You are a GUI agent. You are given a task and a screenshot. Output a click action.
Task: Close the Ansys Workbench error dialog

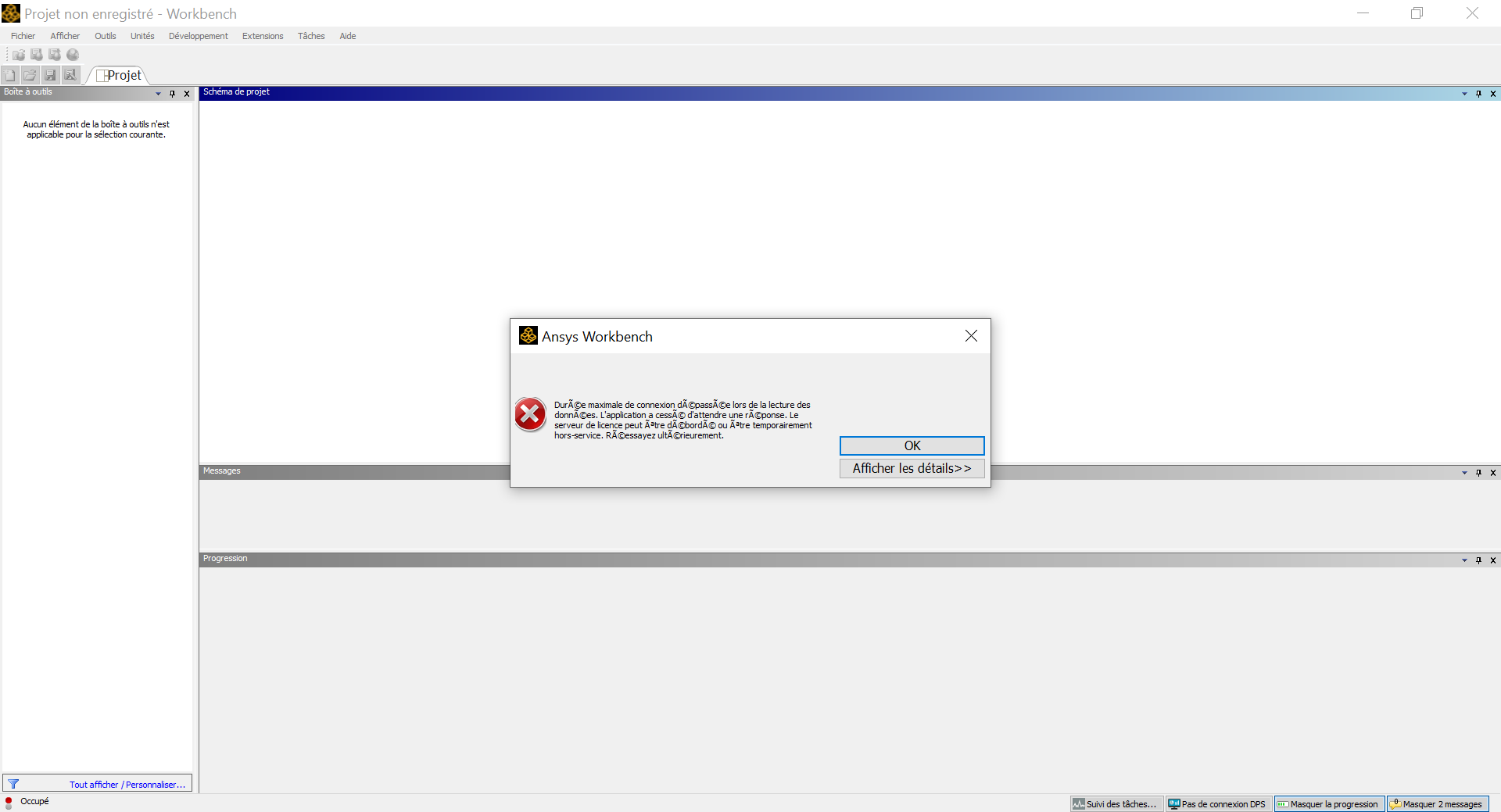971,336
